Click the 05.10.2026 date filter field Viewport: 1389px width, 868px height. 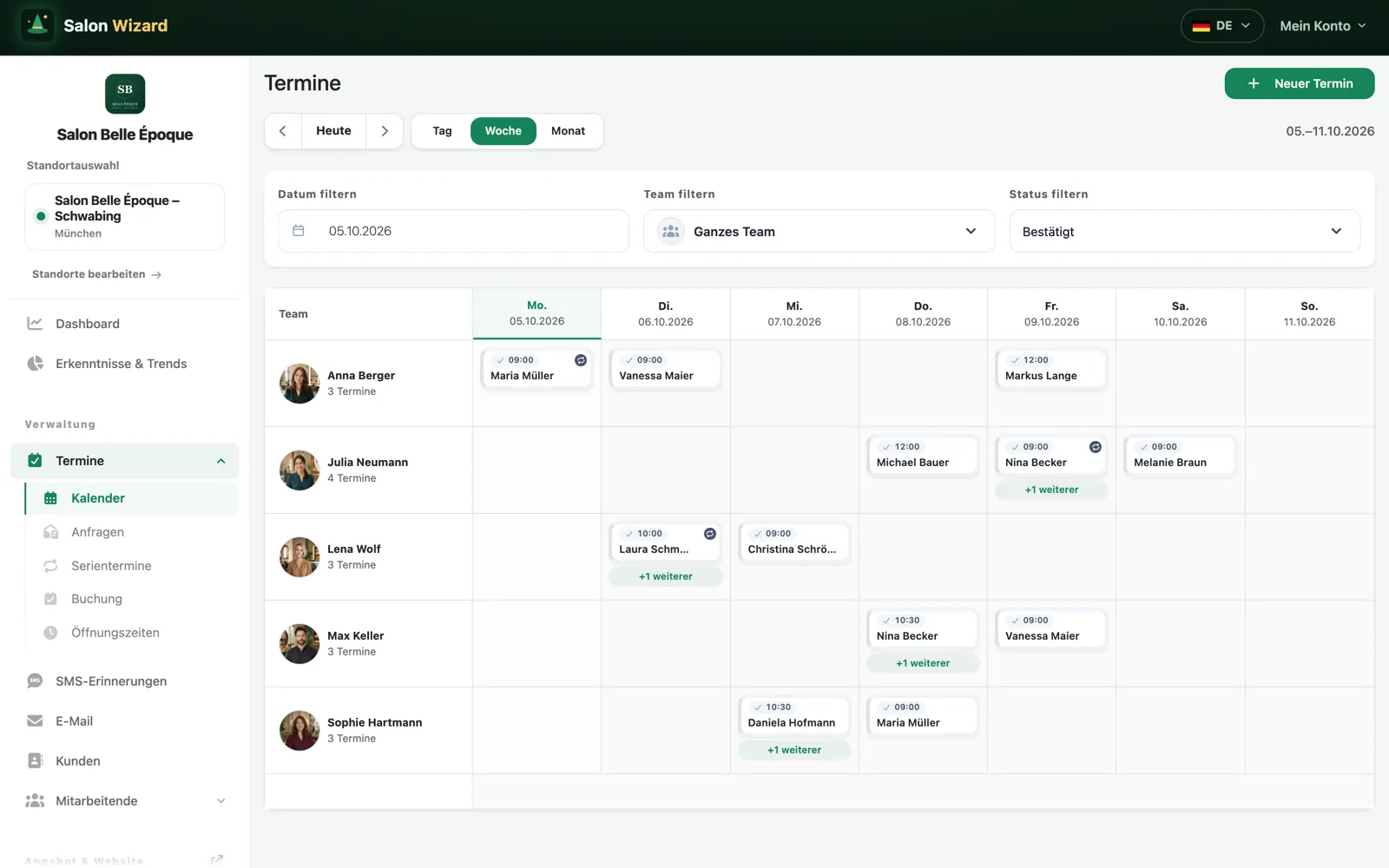pos(453,231)
